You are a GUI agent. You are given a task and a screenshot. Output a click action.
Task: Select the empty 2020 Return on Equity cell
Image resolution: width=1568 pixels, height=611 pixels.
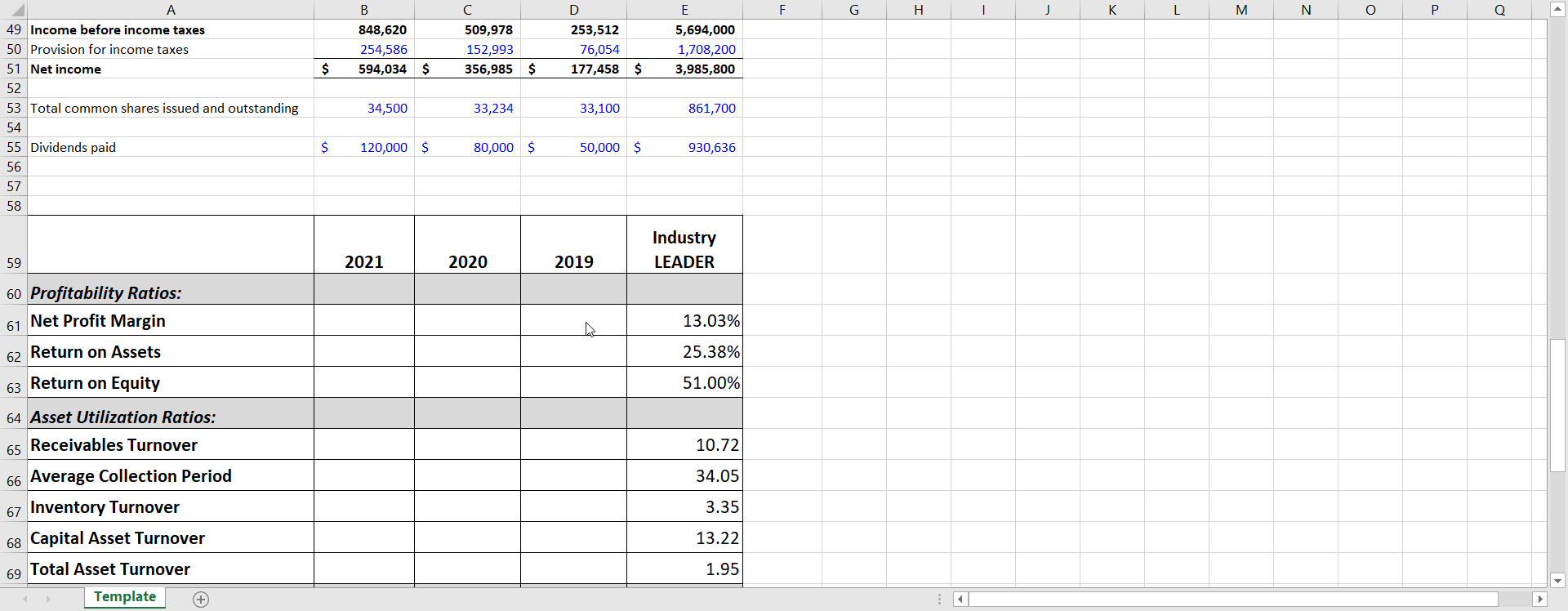click(x=468, y=382)
